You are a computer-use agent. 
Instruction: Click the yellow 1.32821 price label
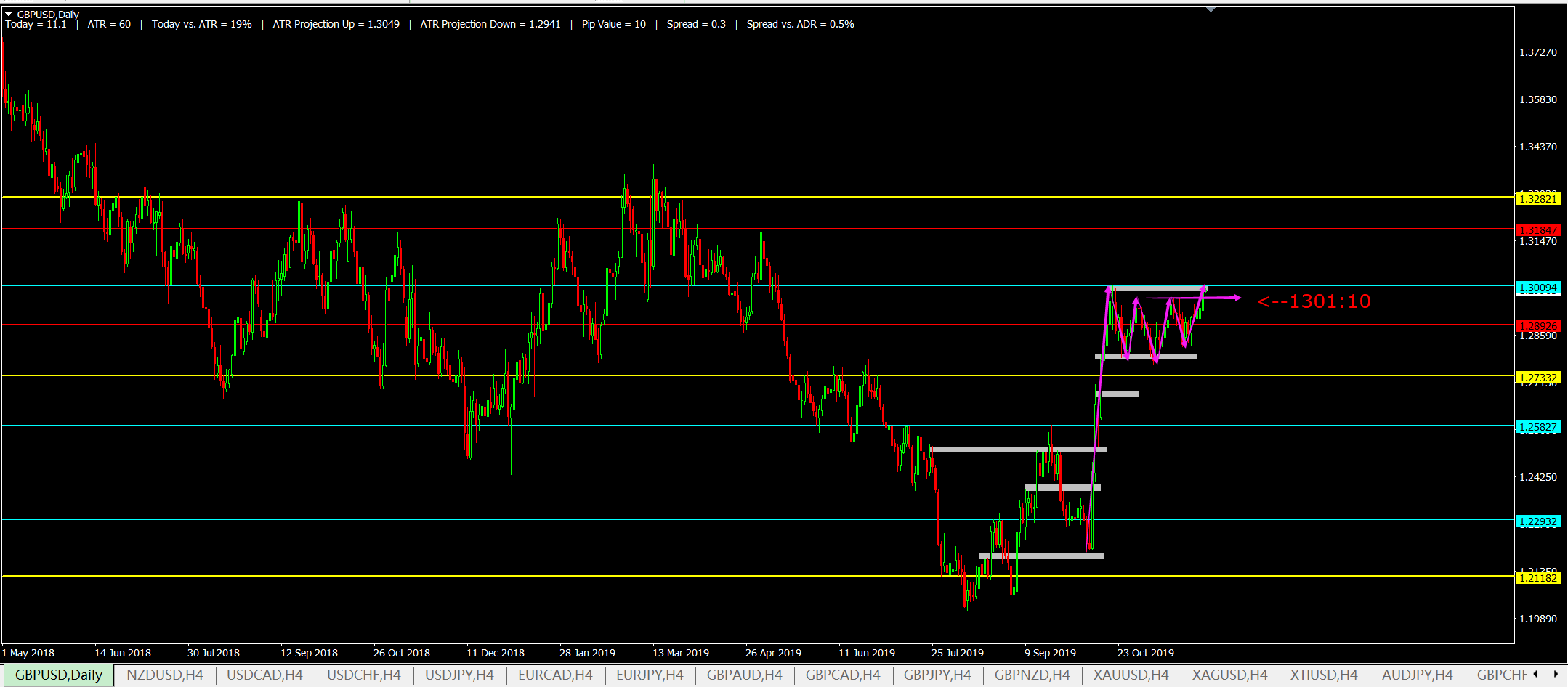click(1538, 199)
